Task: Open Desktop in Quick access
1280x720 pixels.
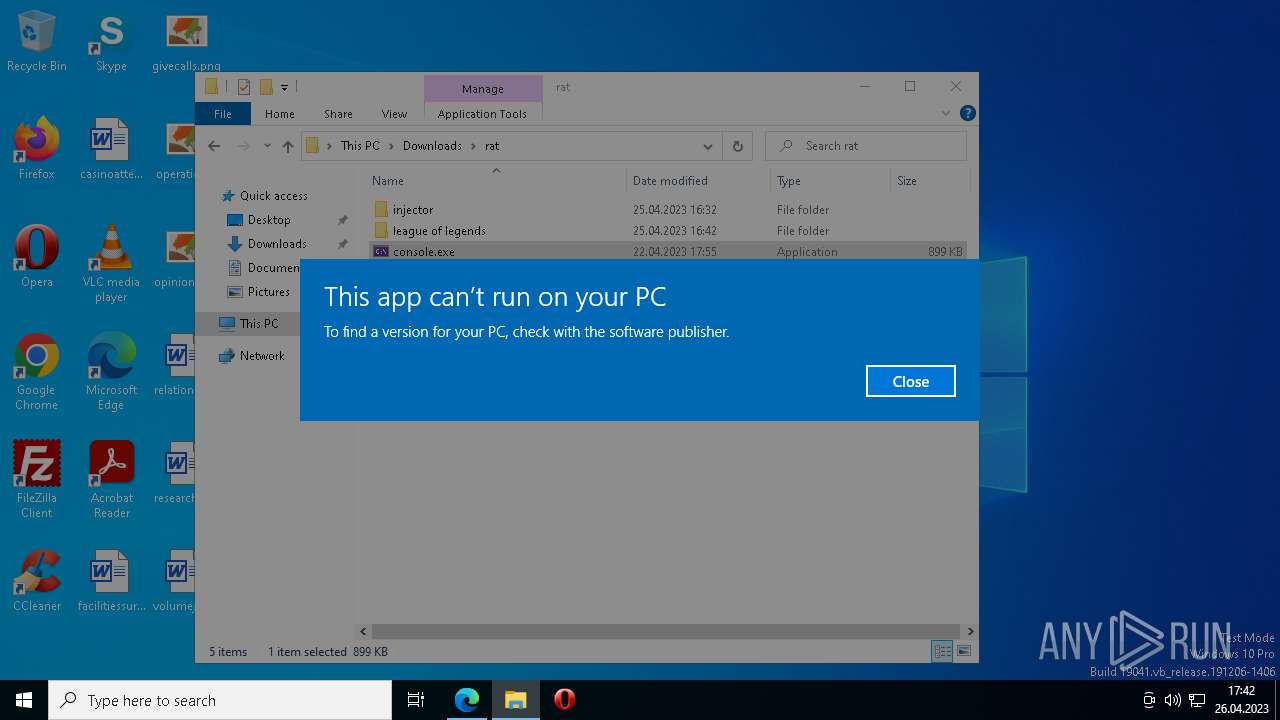Action: (x=269, y=220)
